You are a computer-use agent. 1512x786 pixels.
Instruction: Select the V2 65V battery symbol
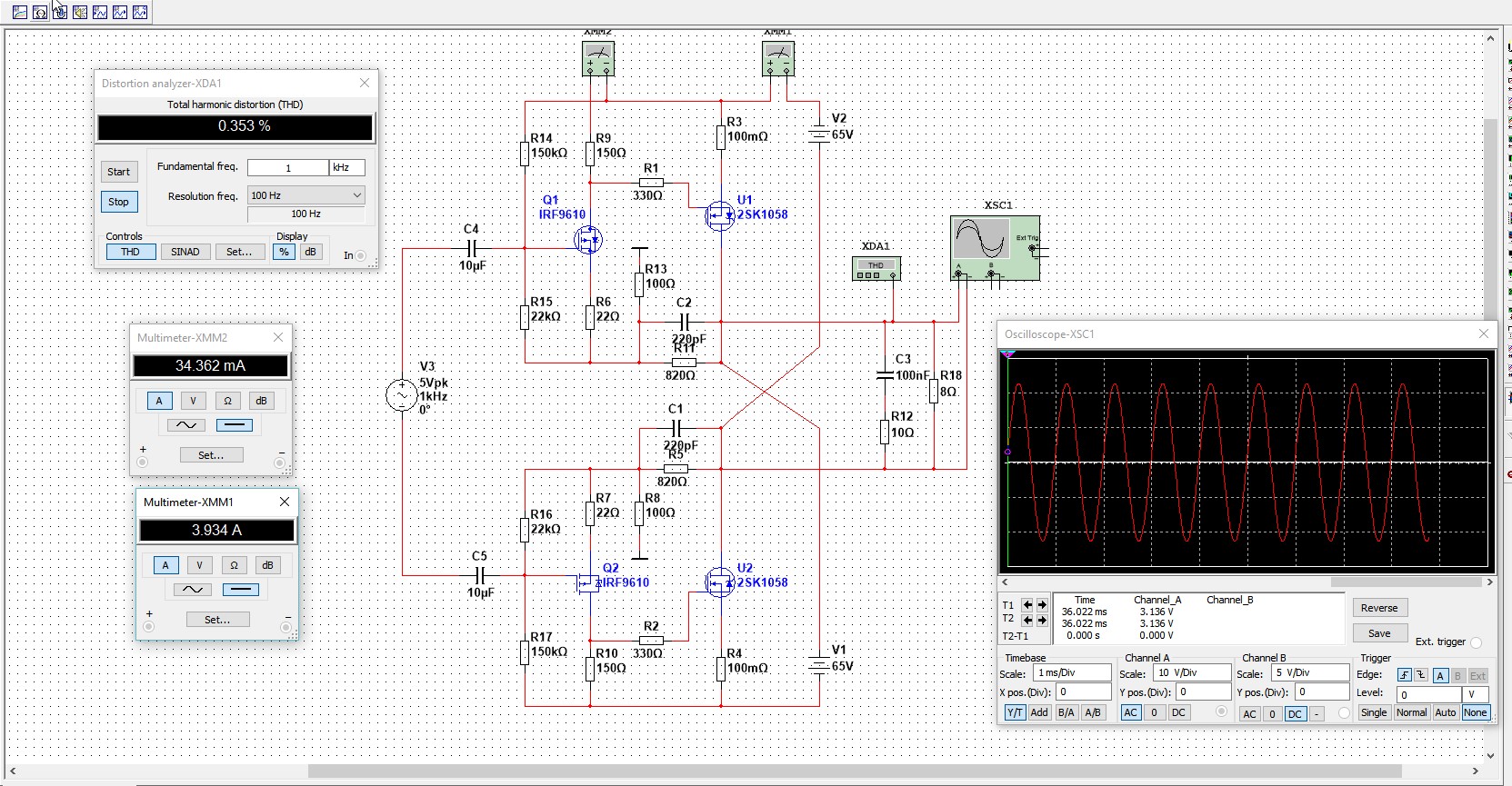[819, 134]
